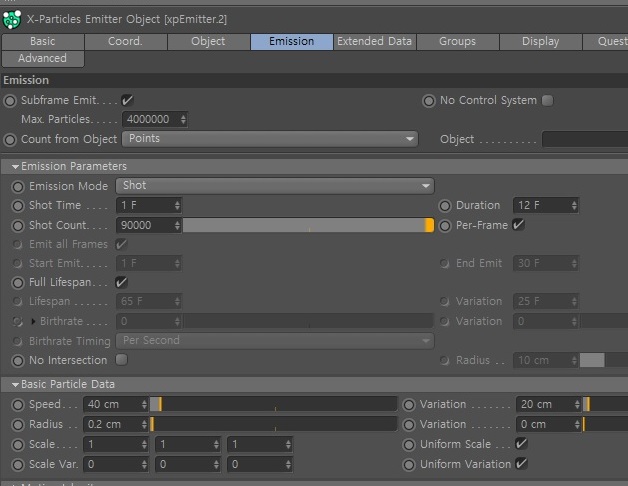The width and height of the screenshot is (628, 486).
Task: Enable the No Control System checkbox
Action: [547, 100]
